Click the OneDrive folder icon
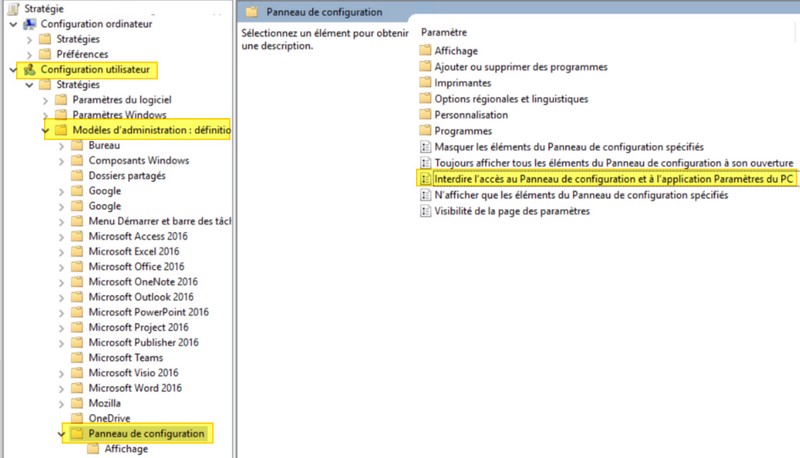The image size is (800, 458). click(78, 418)
